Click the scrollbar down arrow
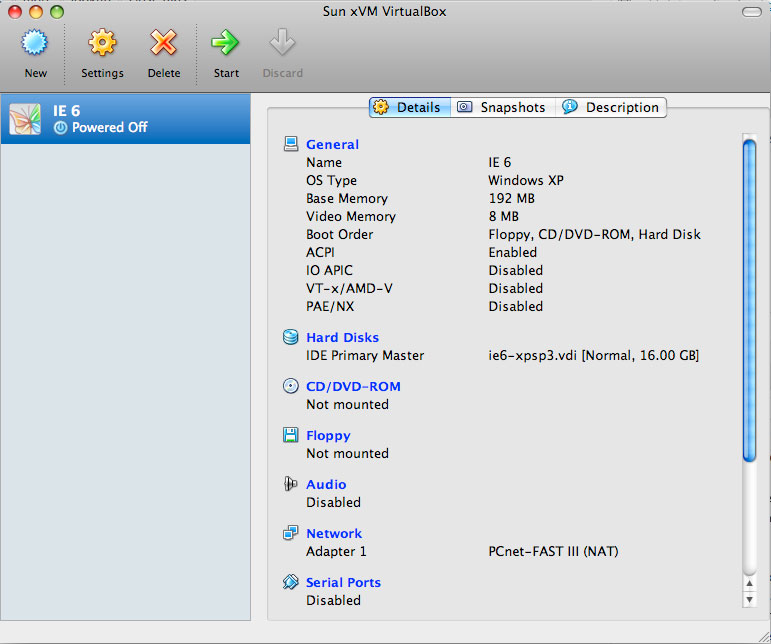 (749, 599)
